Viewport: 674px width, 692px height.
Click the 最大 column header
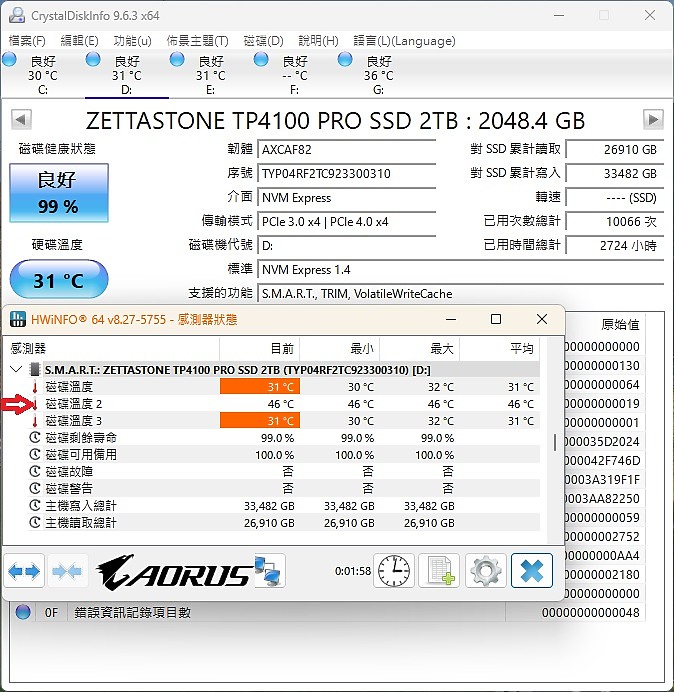pos(419,349)
